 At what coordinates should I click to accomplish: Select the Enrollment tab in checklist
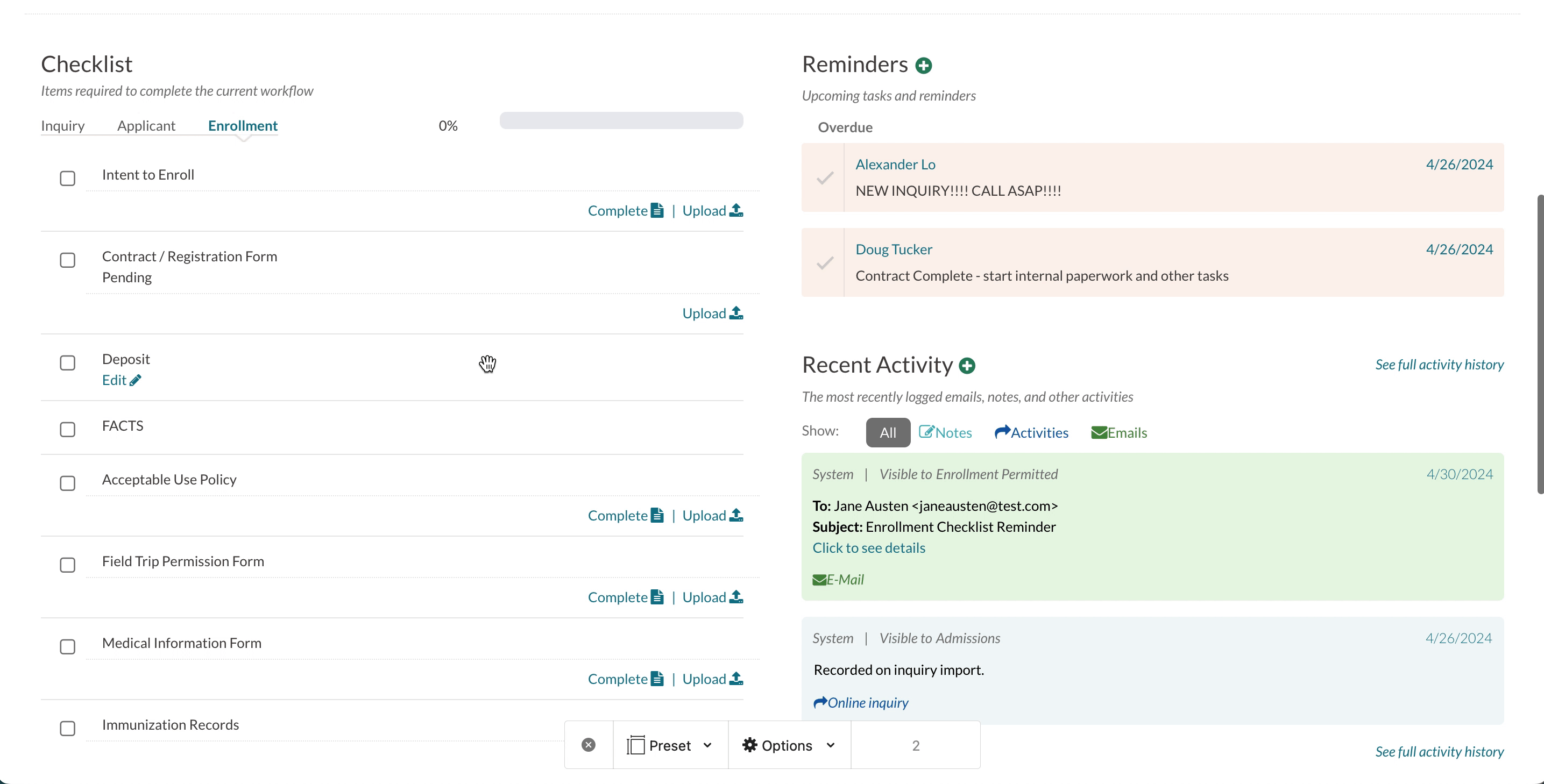point(242,125)
